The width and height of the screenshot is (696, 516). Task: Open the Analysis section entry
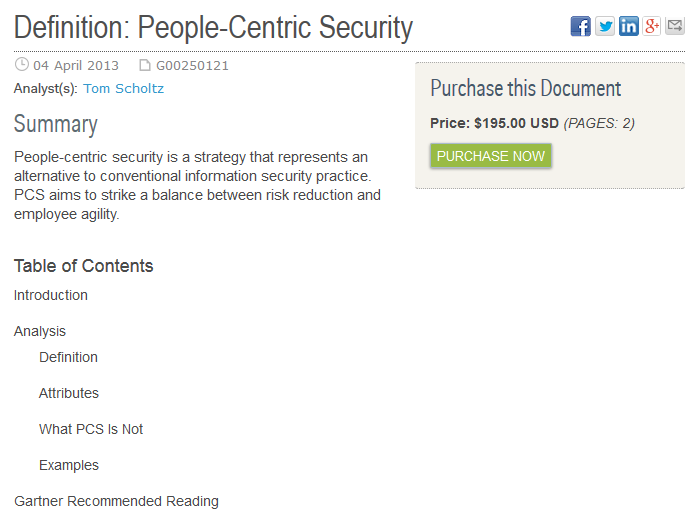40,331
